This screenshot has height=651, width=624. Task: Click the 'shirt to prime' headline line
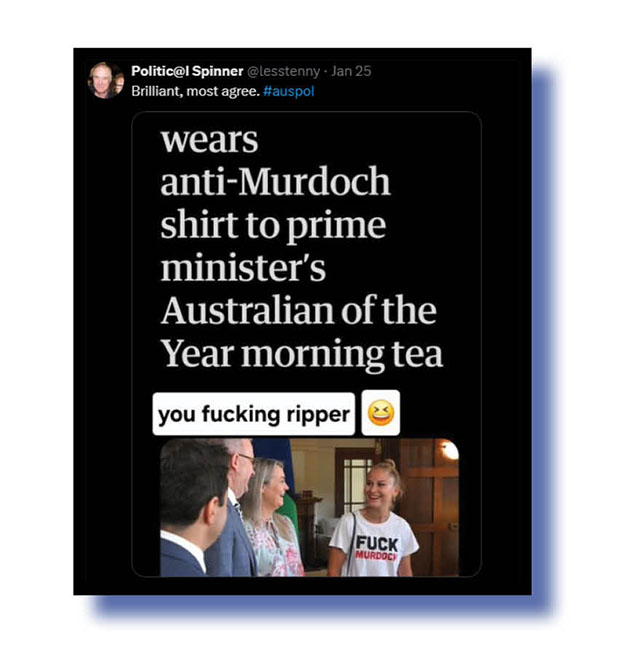click(273, 225)
